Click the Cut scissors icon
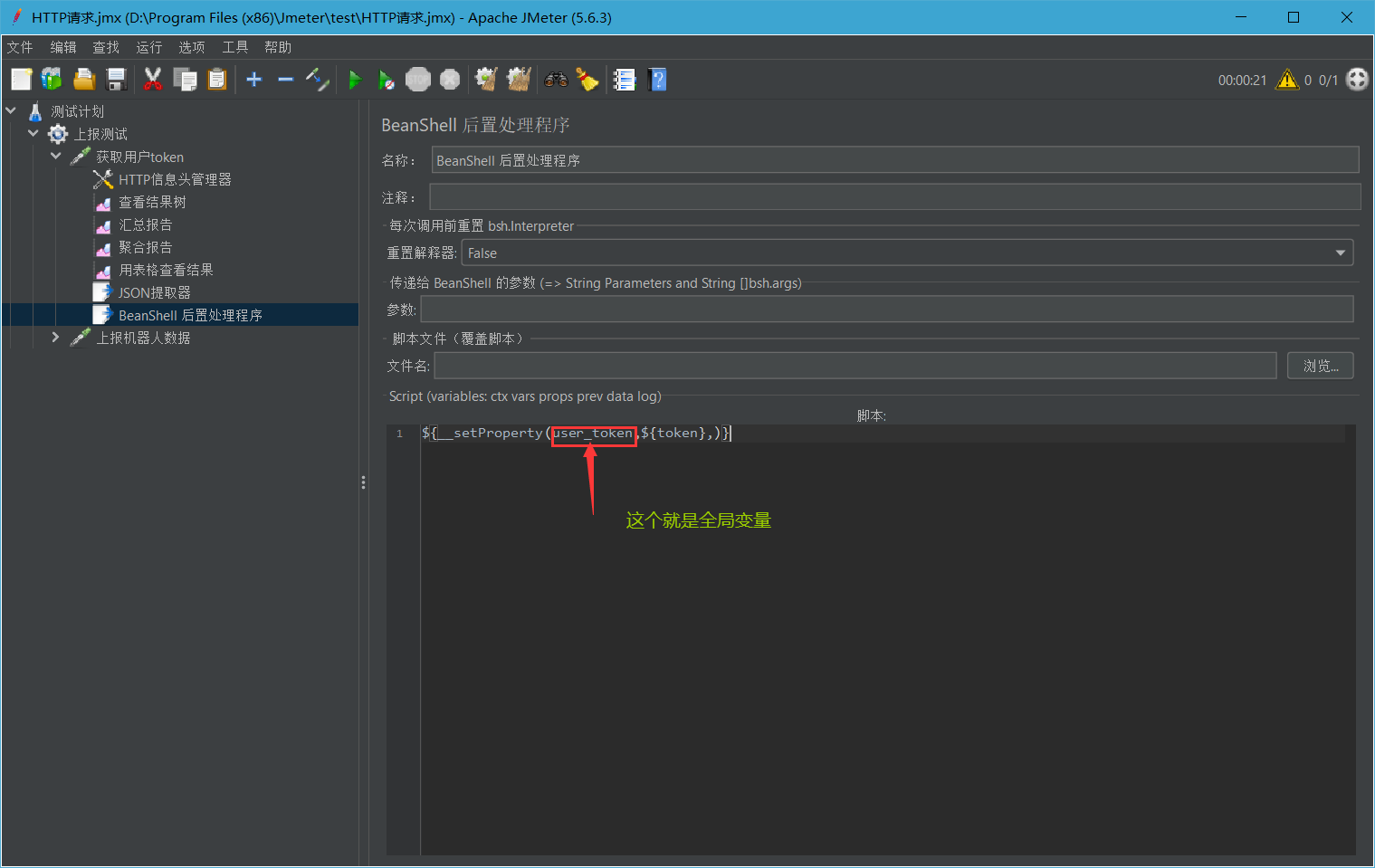The height and width of the screenshot is (868, 1375). [153, 80]
